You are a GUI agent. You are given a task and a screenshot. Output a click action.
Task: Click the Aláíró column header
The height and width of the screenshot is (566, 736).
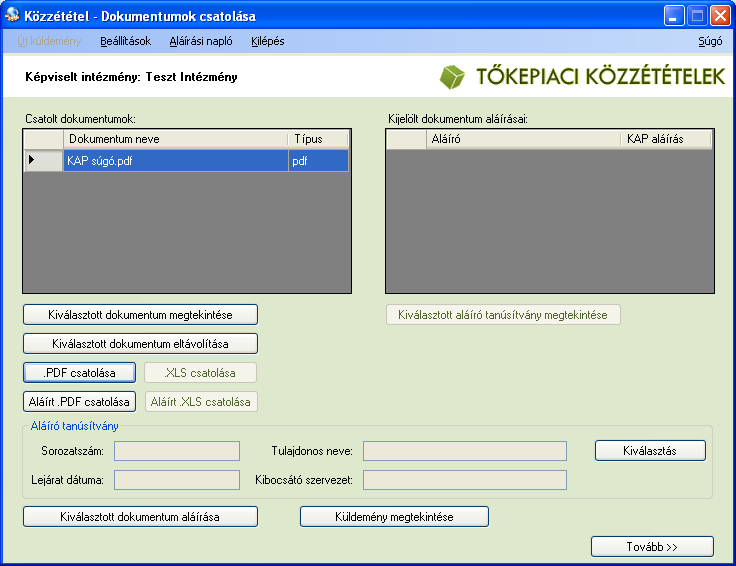[523, 139]
